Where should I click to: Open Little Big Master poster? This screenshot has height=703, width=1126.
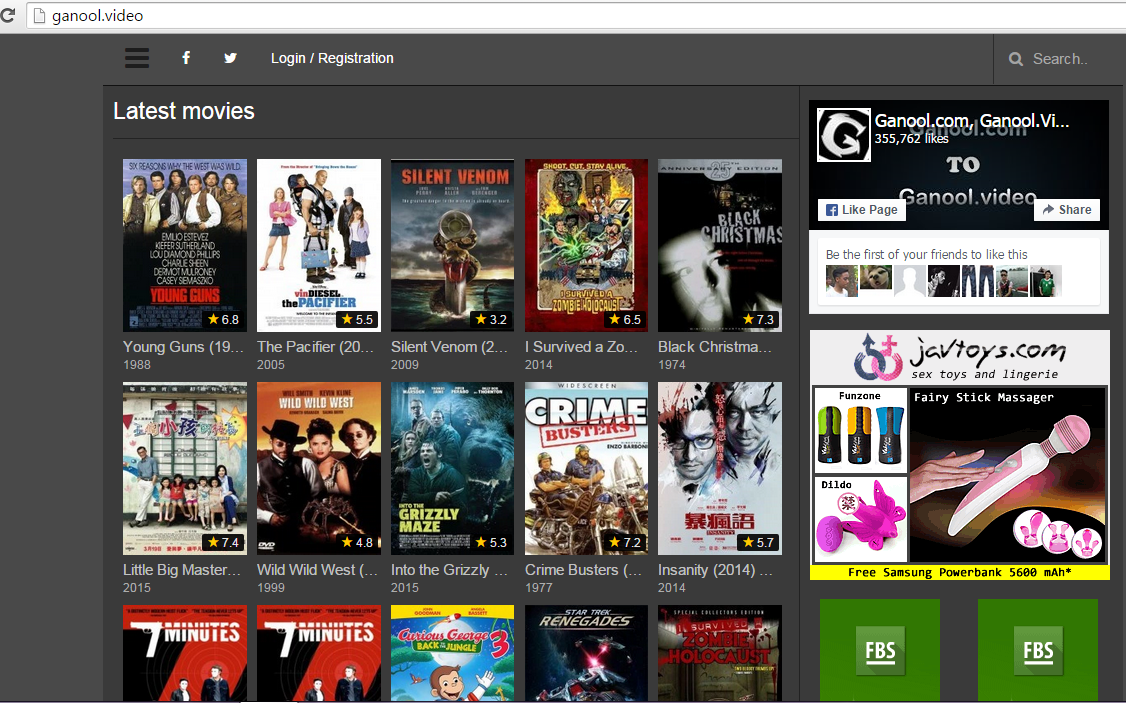click(x=185, y=468)
